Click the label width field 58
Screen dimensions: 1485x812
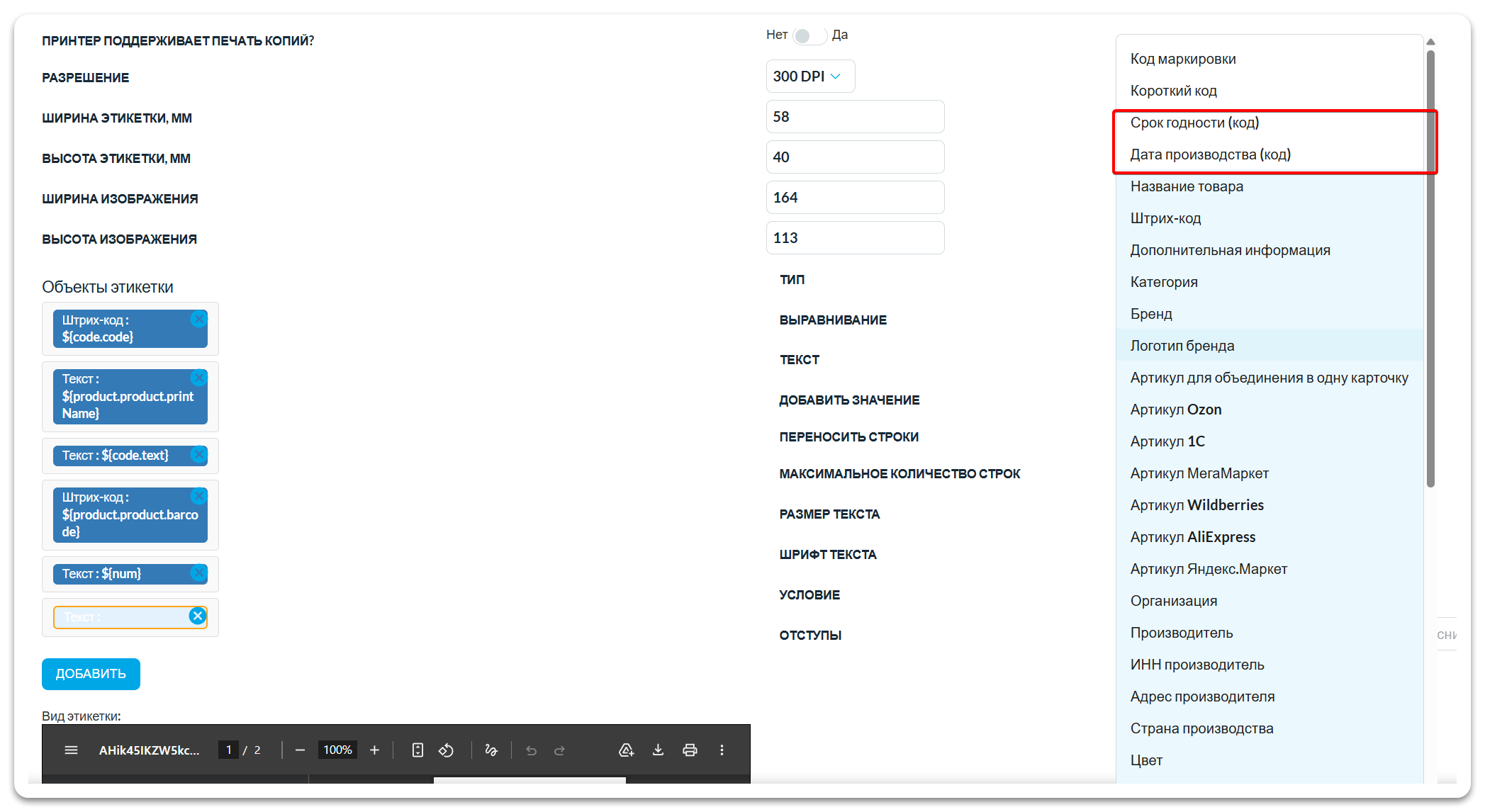click(855, 116)
